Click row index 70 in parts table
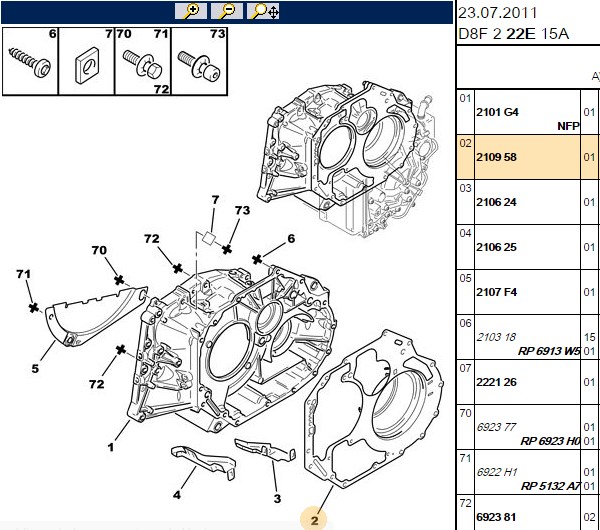 pos(465,413)
